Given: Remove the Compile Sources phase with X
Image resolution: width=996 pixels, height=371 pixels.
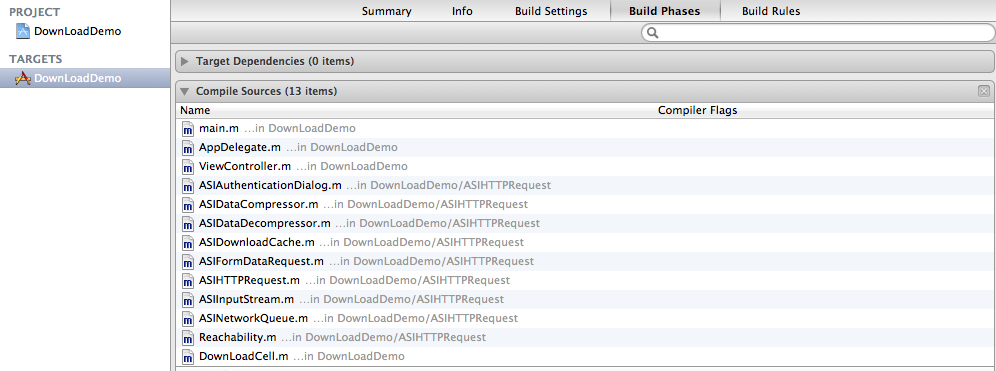Looking at the screenshot, I should (x=984, y=91).
